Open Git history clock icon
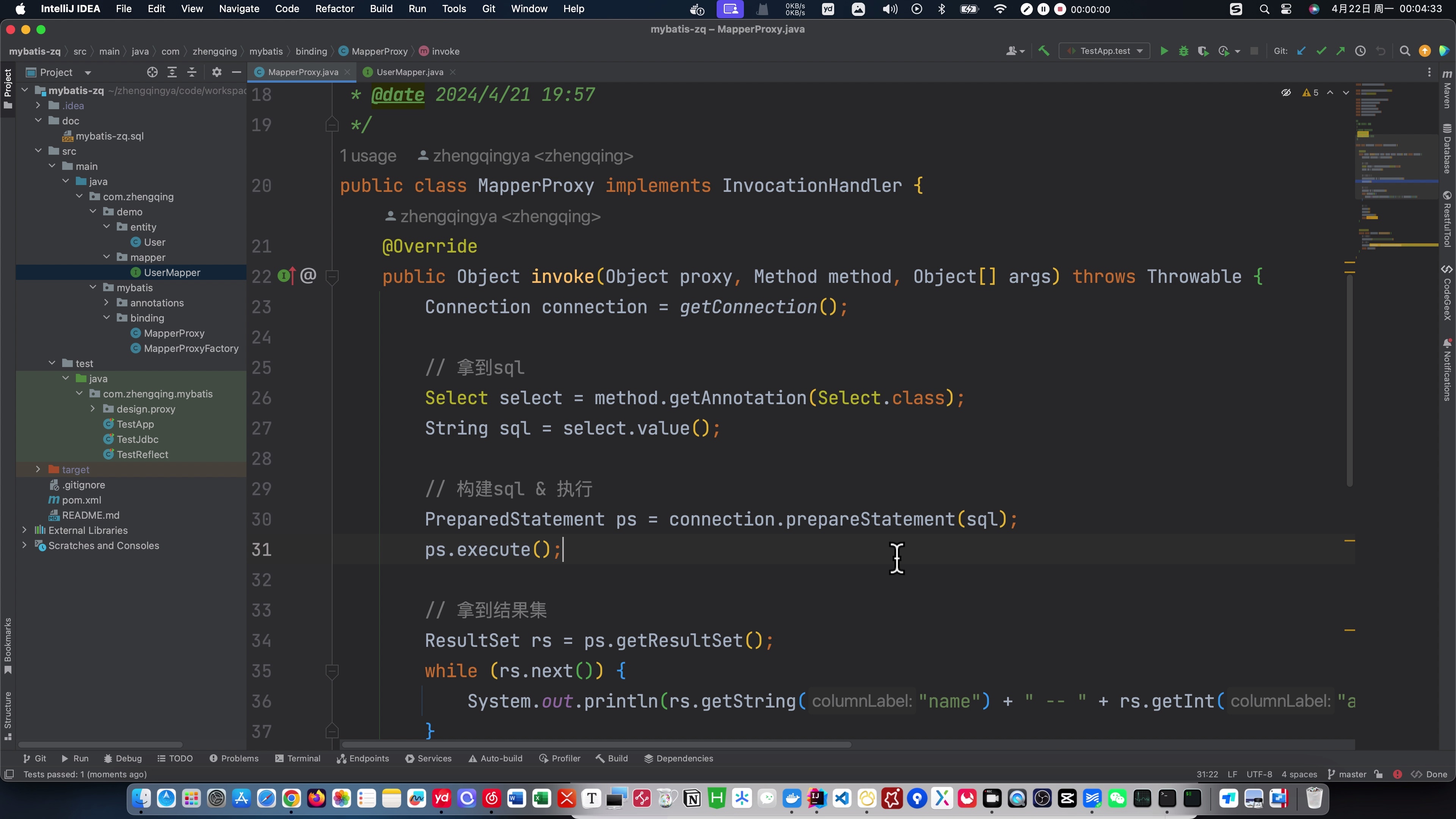Screen dimensions: 1456x819 pyautogui.click(x=1360, y=52)
